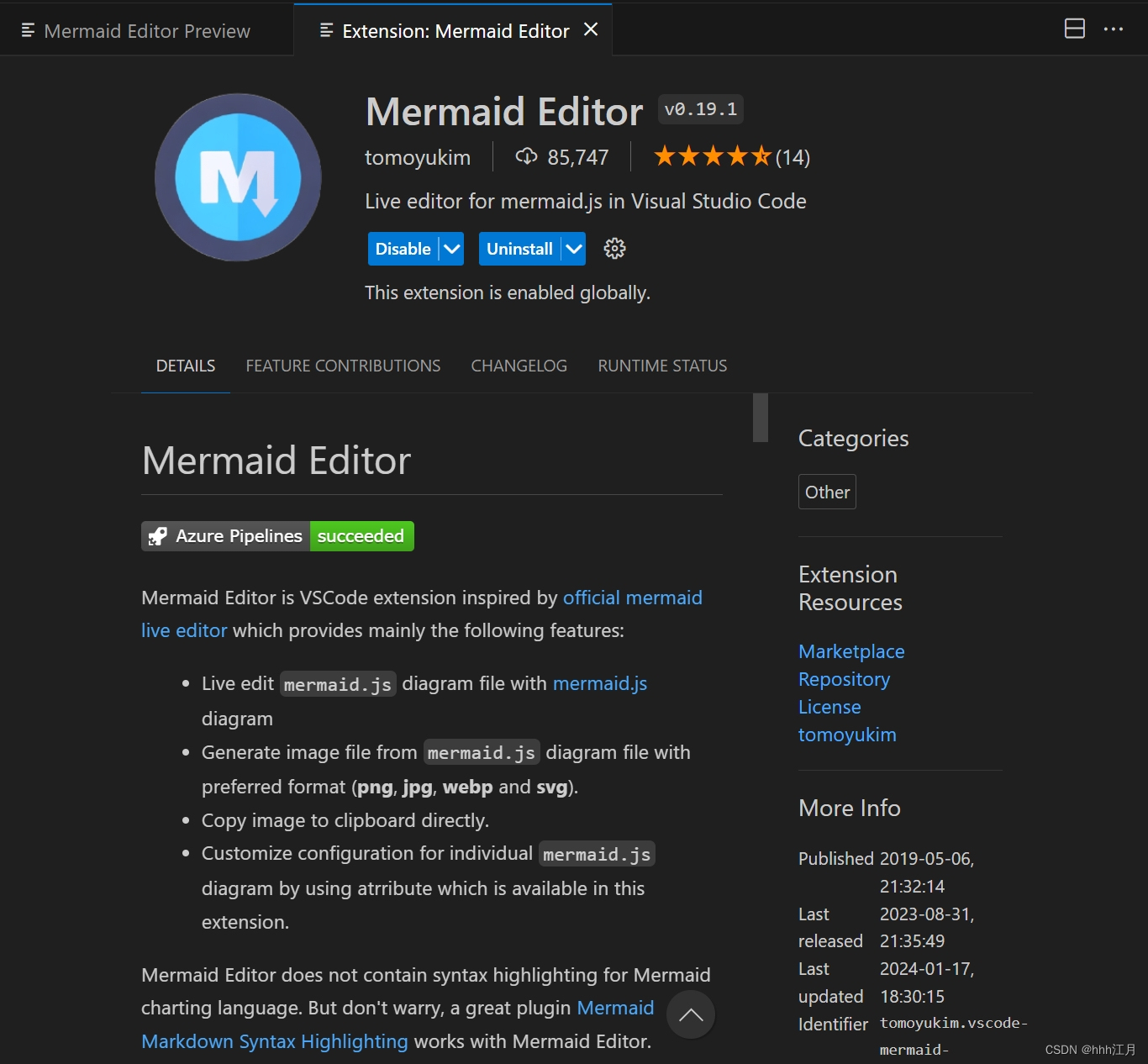Click the details panel scrollbar
Viewport: 1148px width, 1064px height.
pos(760,418)
